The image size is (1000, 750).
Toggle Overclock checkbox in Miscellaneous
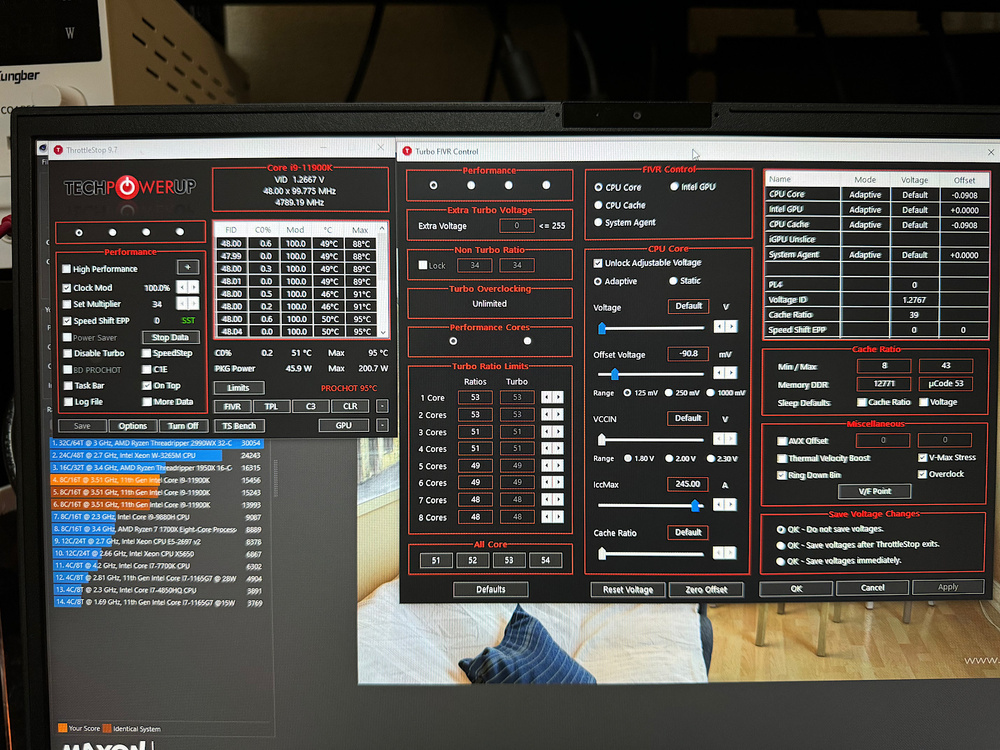(922, 474)
